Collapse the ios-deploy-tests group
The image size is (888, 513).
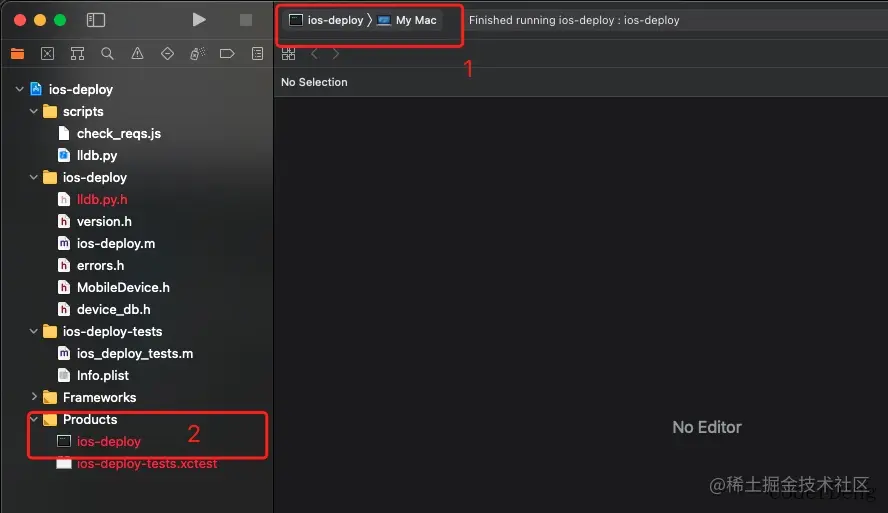click(34, 331)
